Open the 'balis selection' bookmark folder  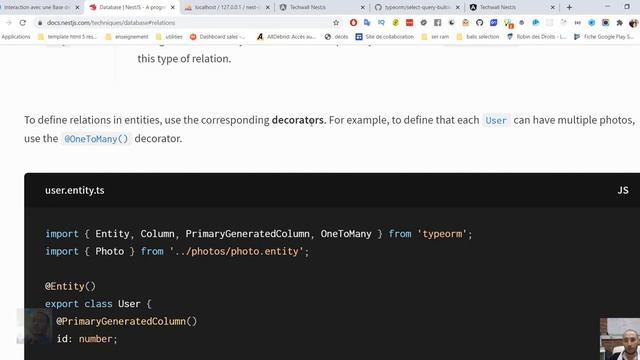[x=478, y=37]
